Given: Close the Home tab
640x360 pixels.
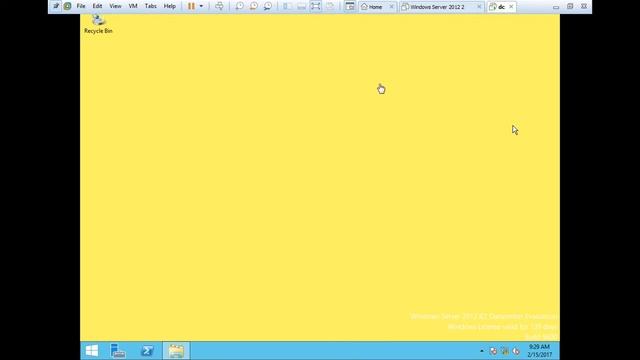Looking at the screenshot, I should (391, 7).
